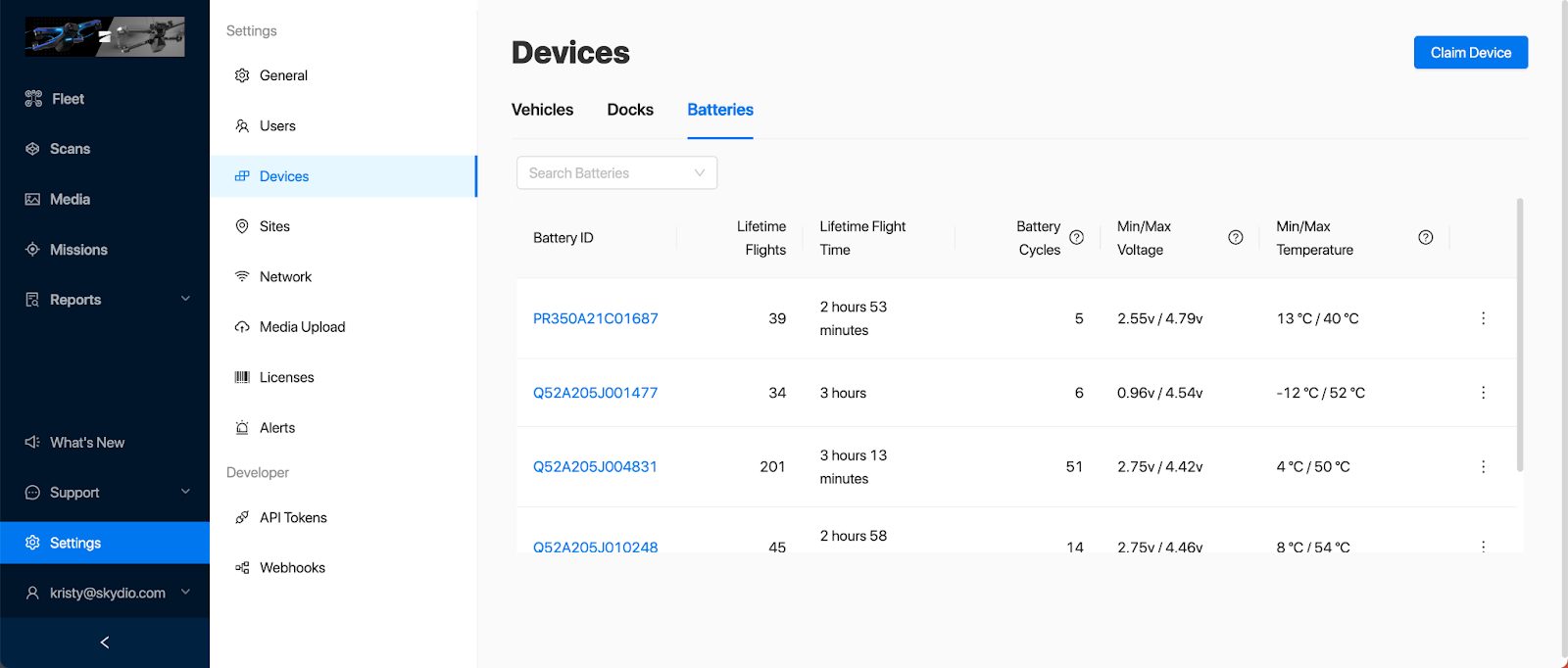The image size is (1568, 668).
Task: Expand the Support section
Action: click(x=185, y=493)
